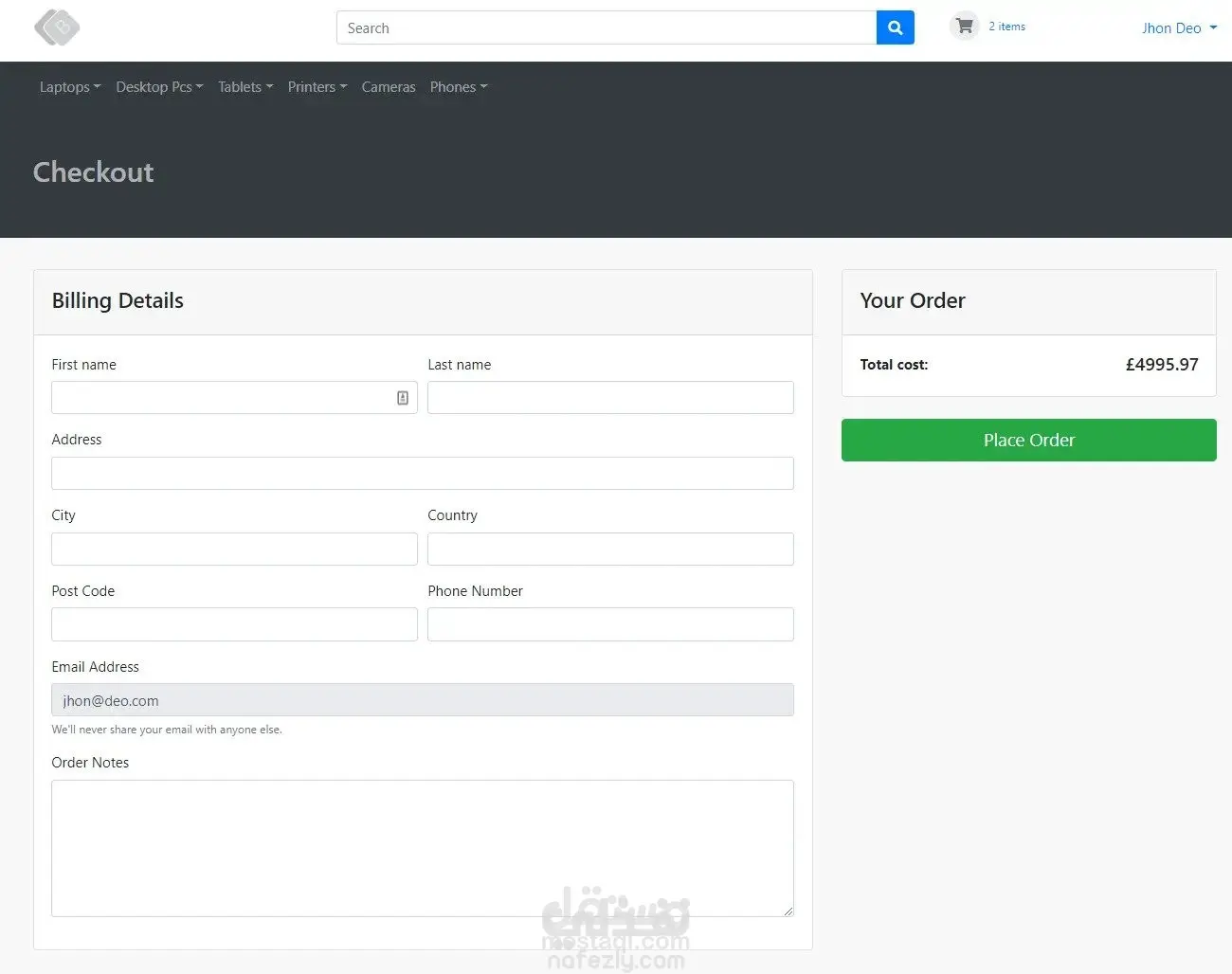This screenshot has width=1232, height=974.
Task: Focus the Search input field
Action: [x=607, y=27]
